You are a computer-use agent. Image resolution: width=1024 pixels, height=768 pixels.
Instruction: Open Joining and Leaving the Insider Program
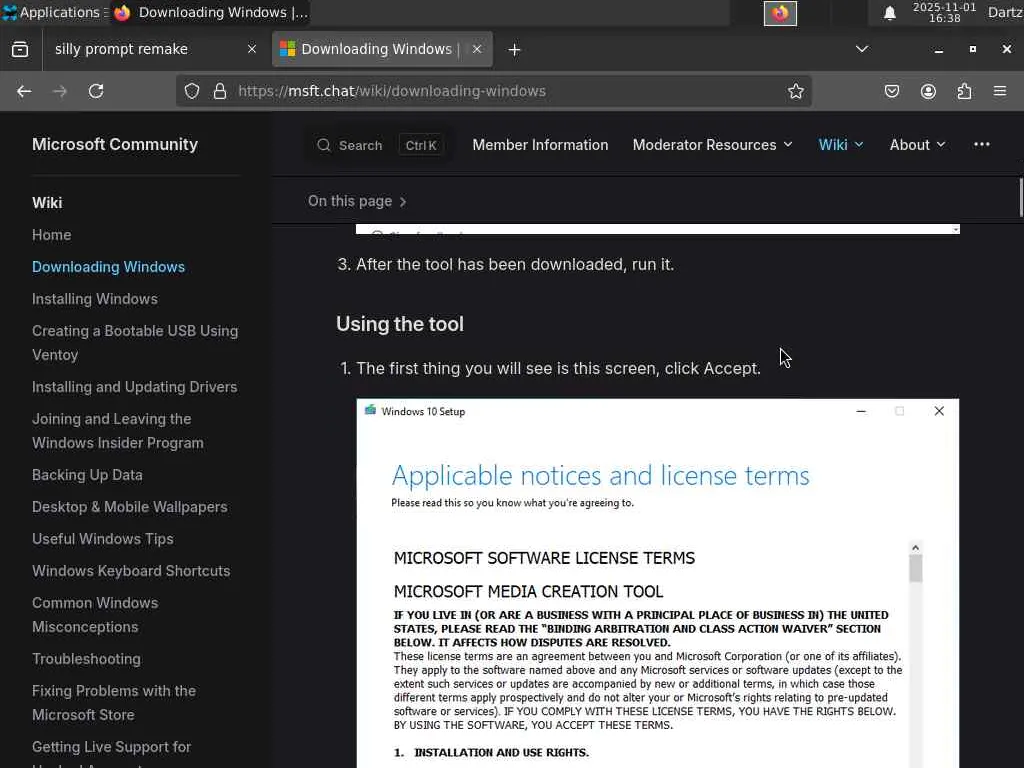[118, 431]
